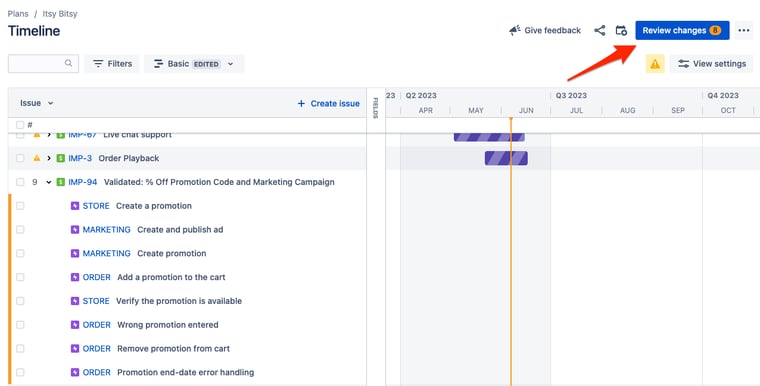Click epic icon beside Create and publish ad
760x386 pixels.
(75, 230)
